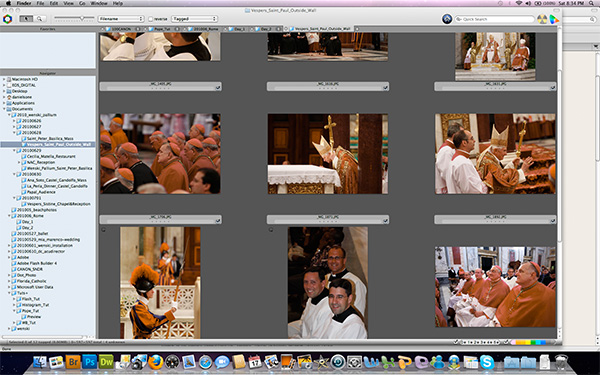Screen dimensions: 600x375
Task: Select Vespers_Sistine_Chapel&Reception folder
Action: 59,204
